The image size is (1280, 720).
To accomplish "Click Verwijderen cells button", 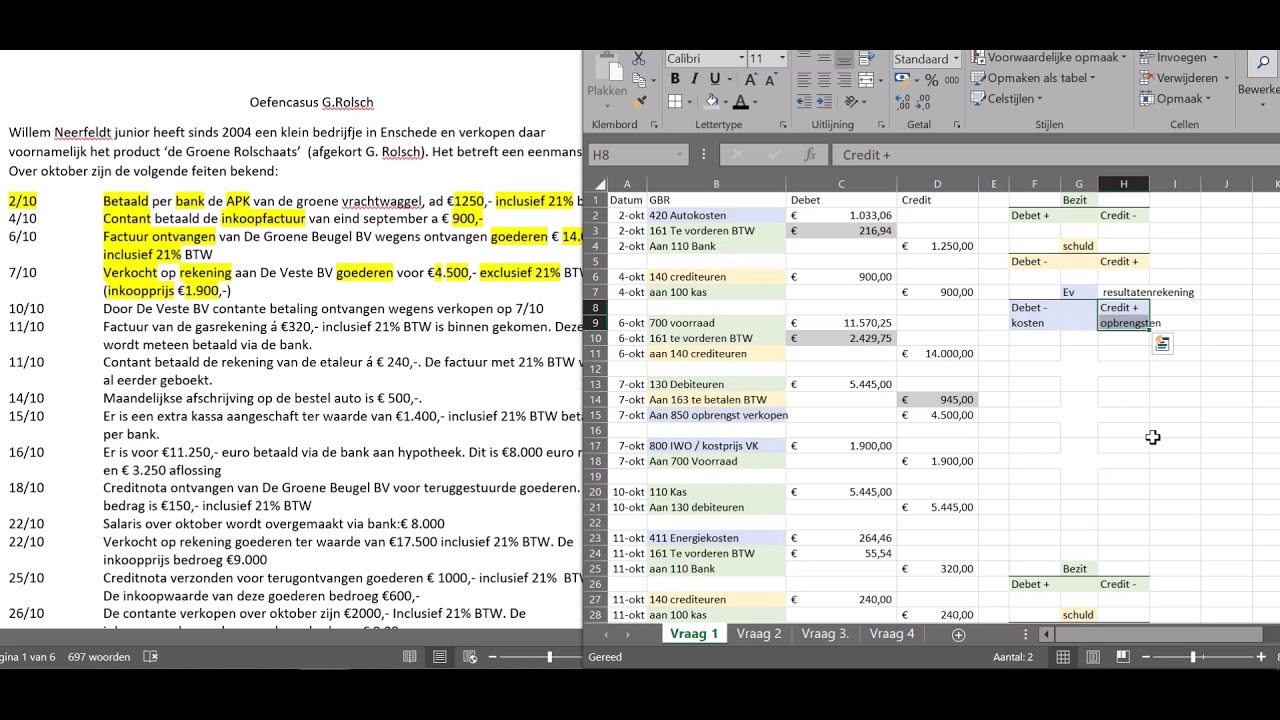I will tap(1185, 78).
